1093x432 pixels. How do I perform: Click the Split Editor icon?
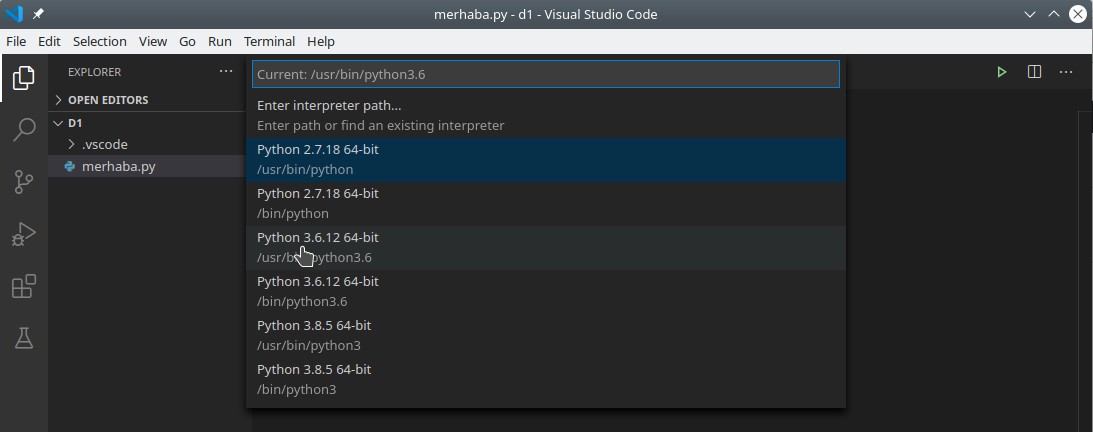pyautogui.click(x=1034, y=72)
